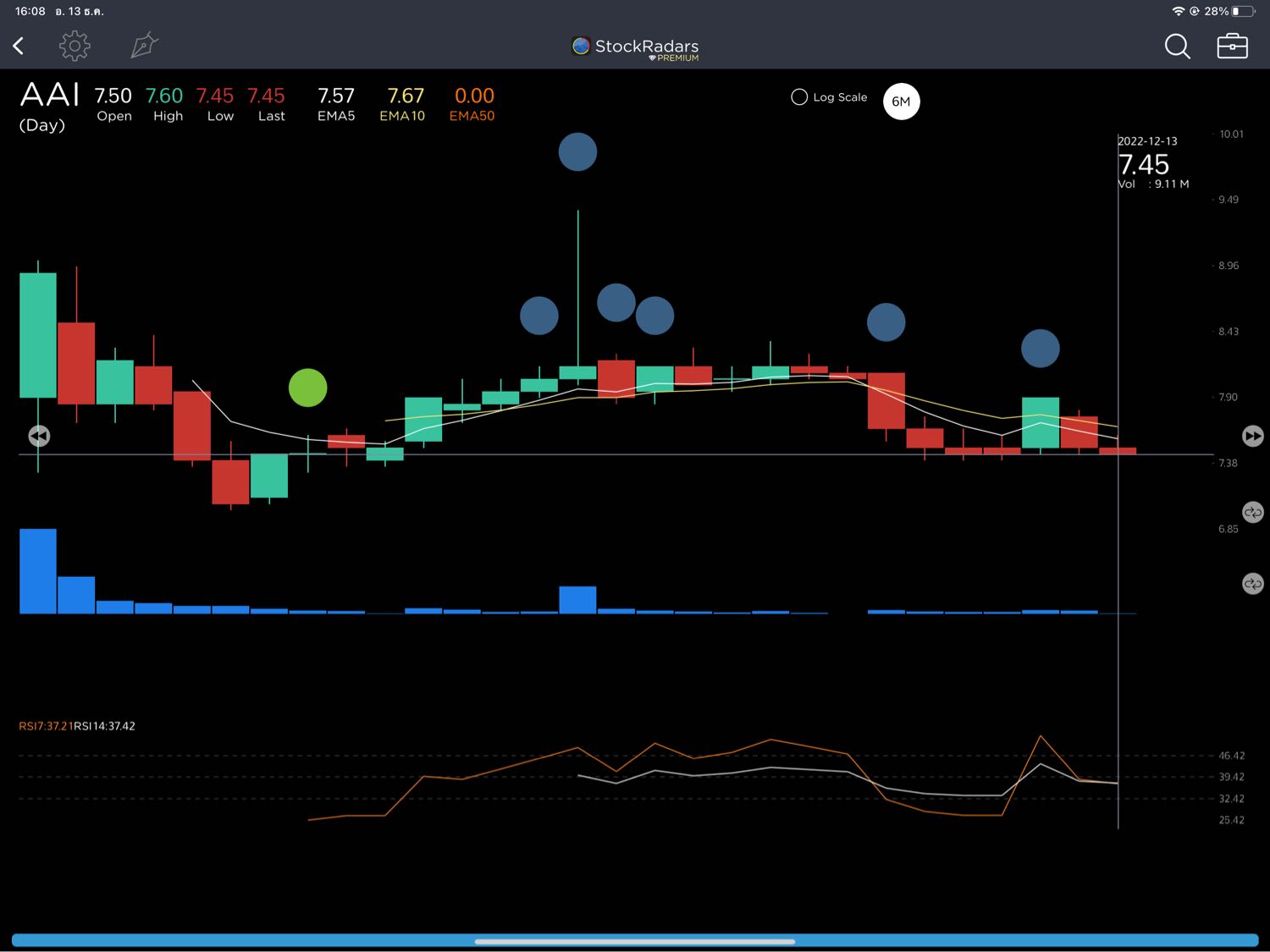Click the StockRadars logo
Image resolution: width=1270 pixels, height=952 pixels.
[x=635, y=47]
